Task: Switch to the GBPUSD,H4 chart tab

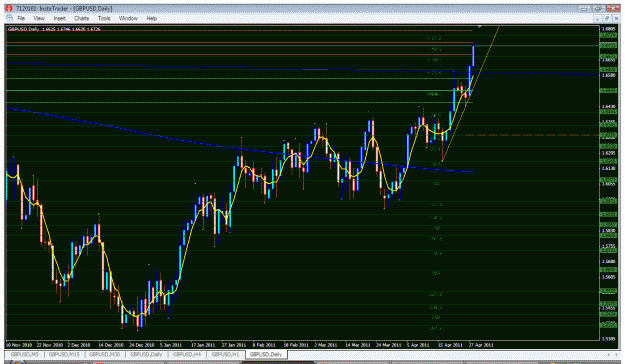Action: [x=187, y=354]
